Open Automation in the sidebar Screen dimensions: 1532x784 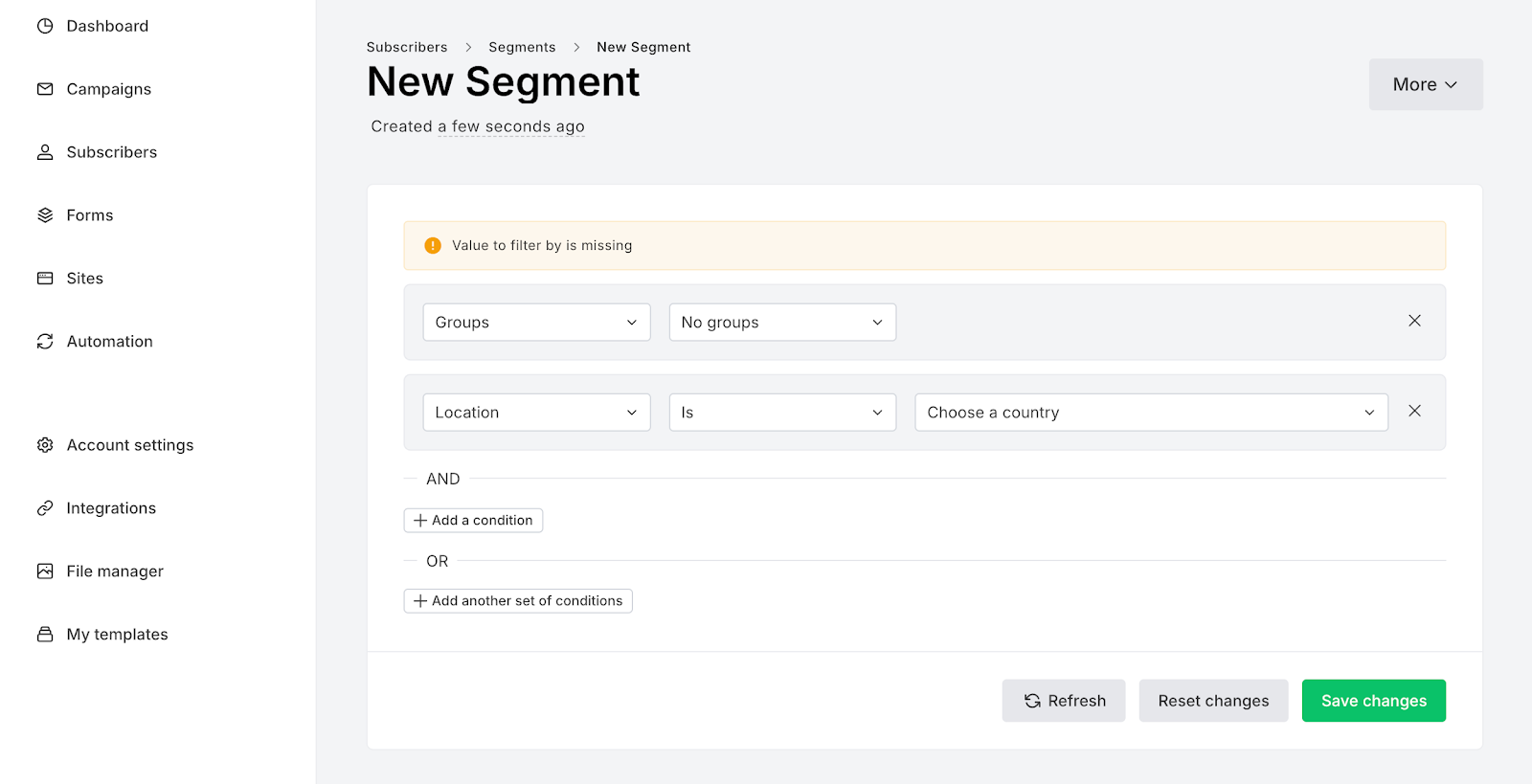pos(110,342)
